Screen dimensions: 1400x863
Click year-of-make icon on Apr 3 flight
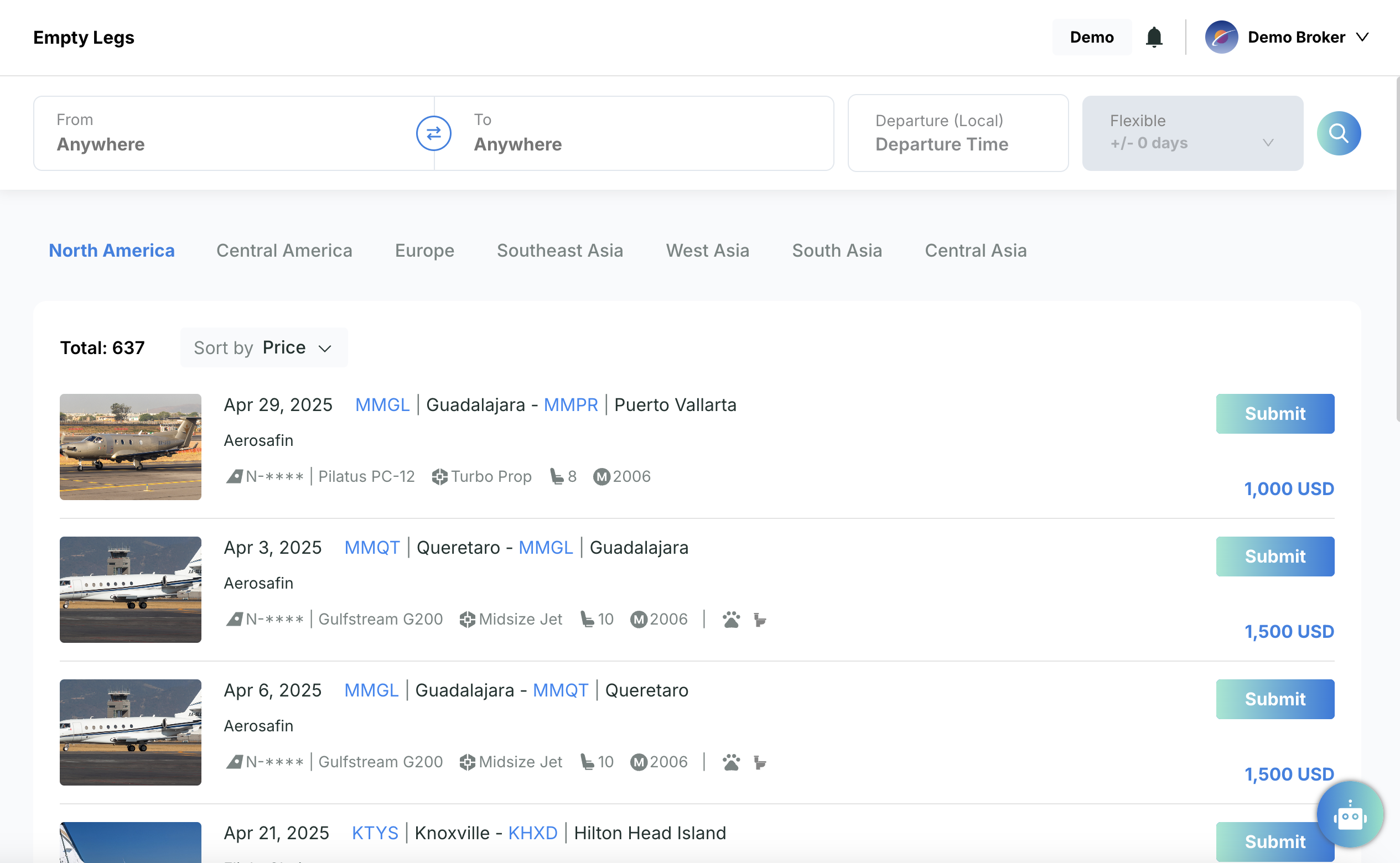coord(639,619)
